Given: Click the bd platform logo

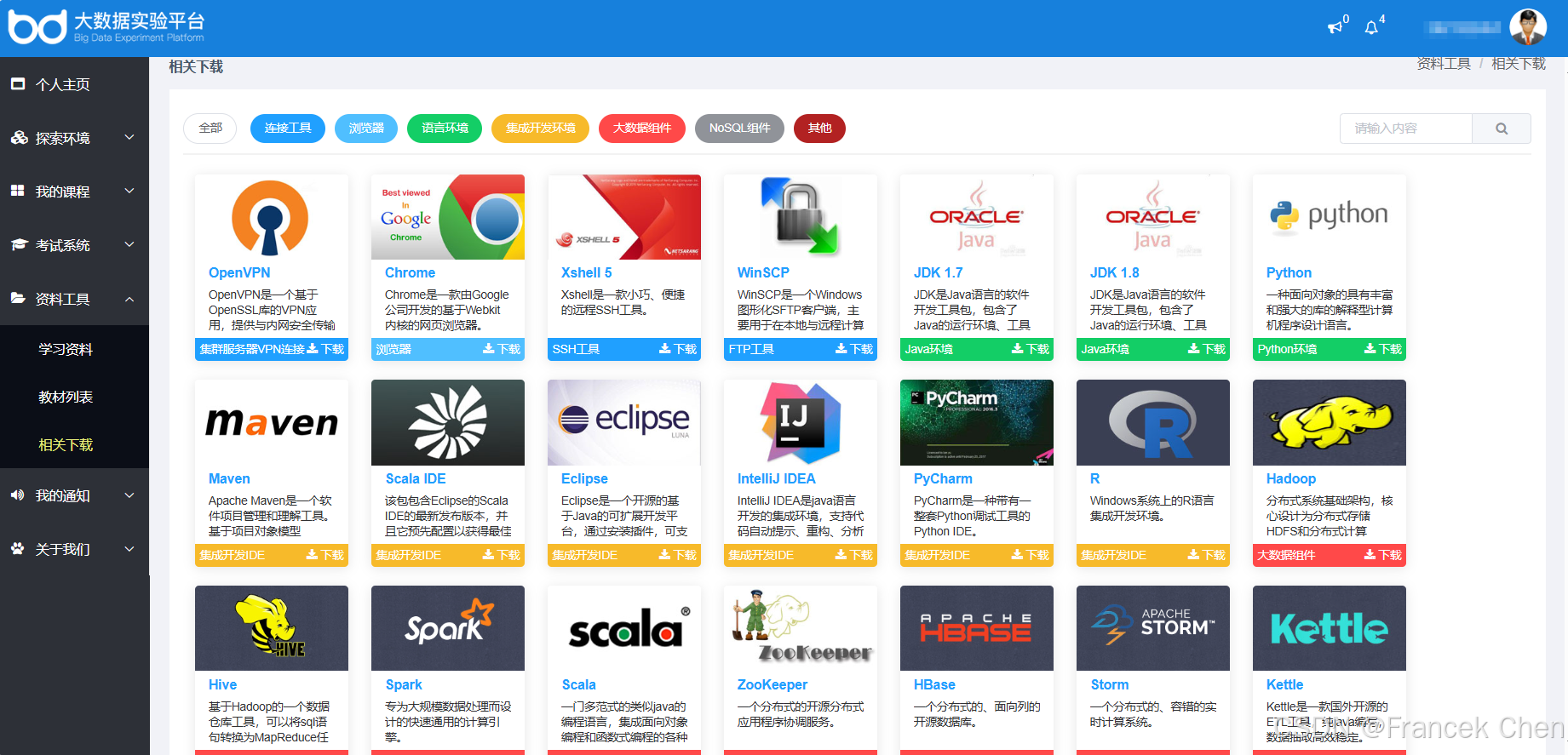Looking at the screenshot, I should coord(37,27).
